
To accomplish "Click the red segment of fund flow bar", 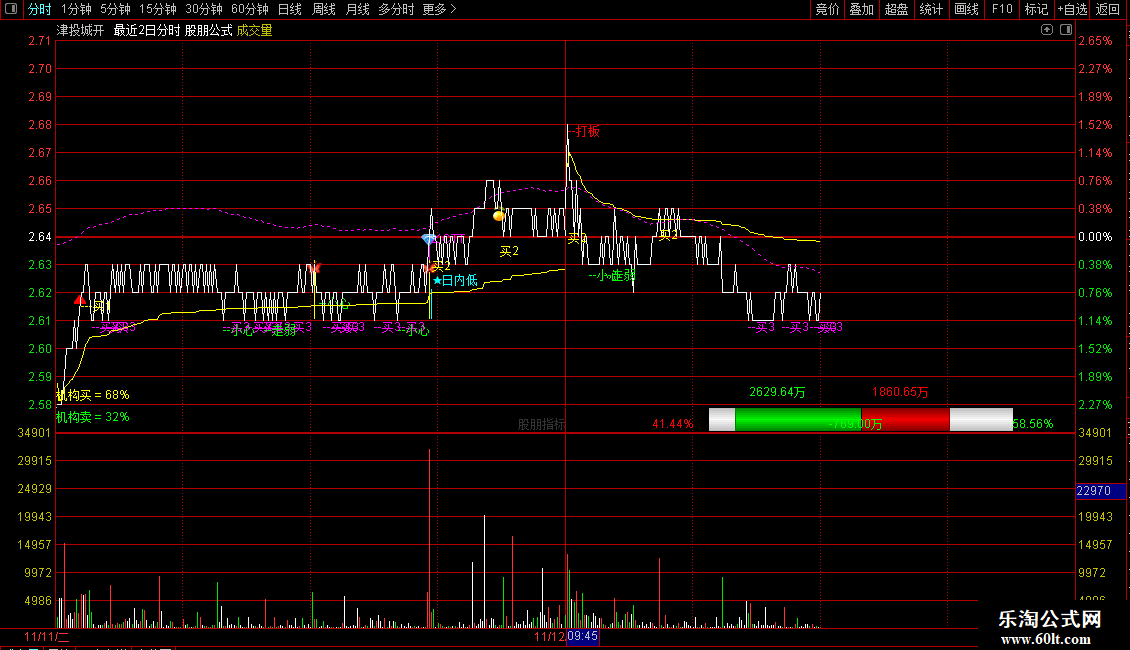I will tap(905, 419).
